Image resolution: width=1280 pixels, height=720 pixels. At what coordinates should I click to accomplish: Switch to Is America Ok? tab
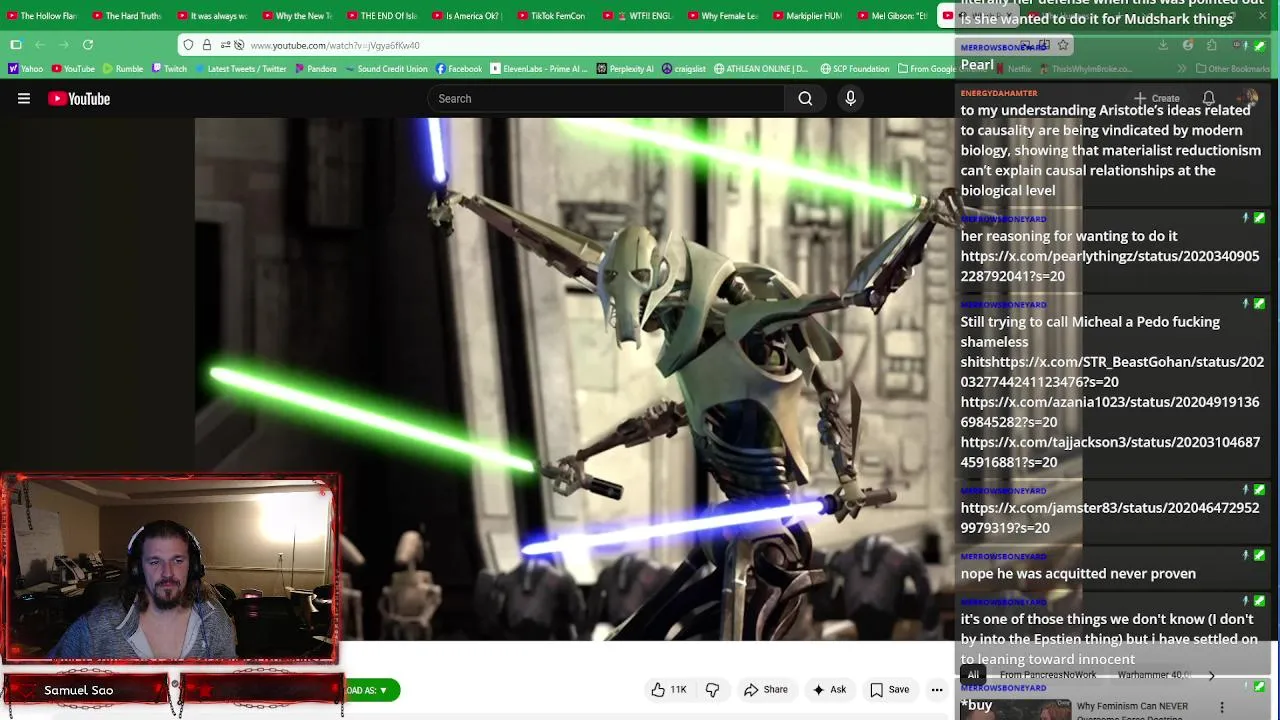(x=467, y=16)
